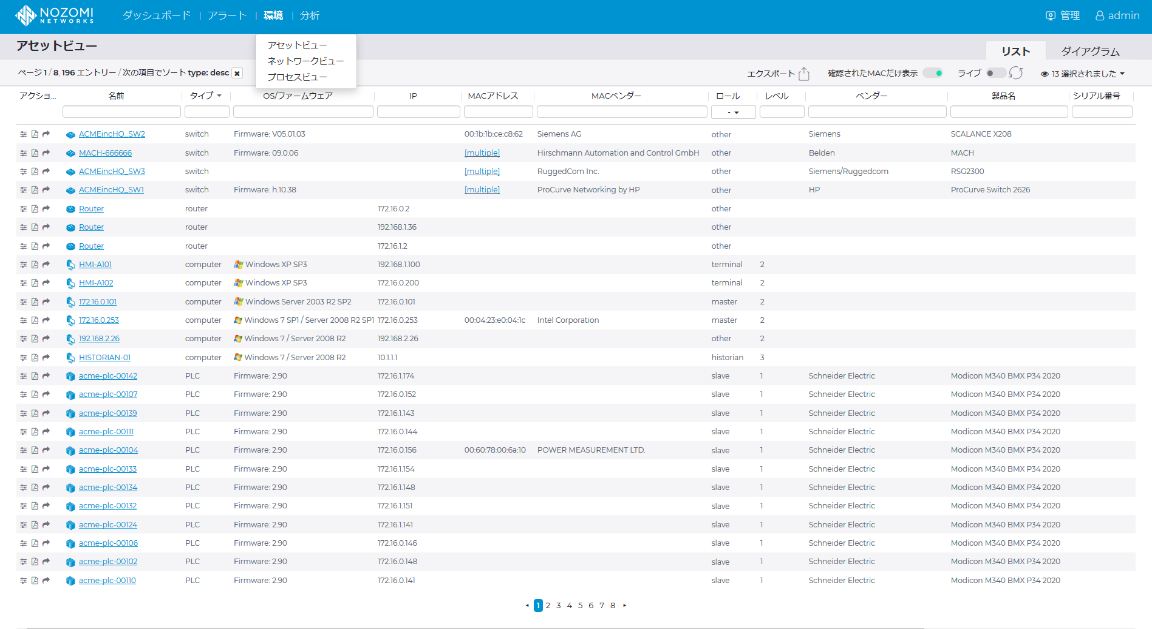Viewport: 1152px width, 629px height.
Task: Click share arrow in 192.168.2.26 row
Action: click(x=46, y=339)
